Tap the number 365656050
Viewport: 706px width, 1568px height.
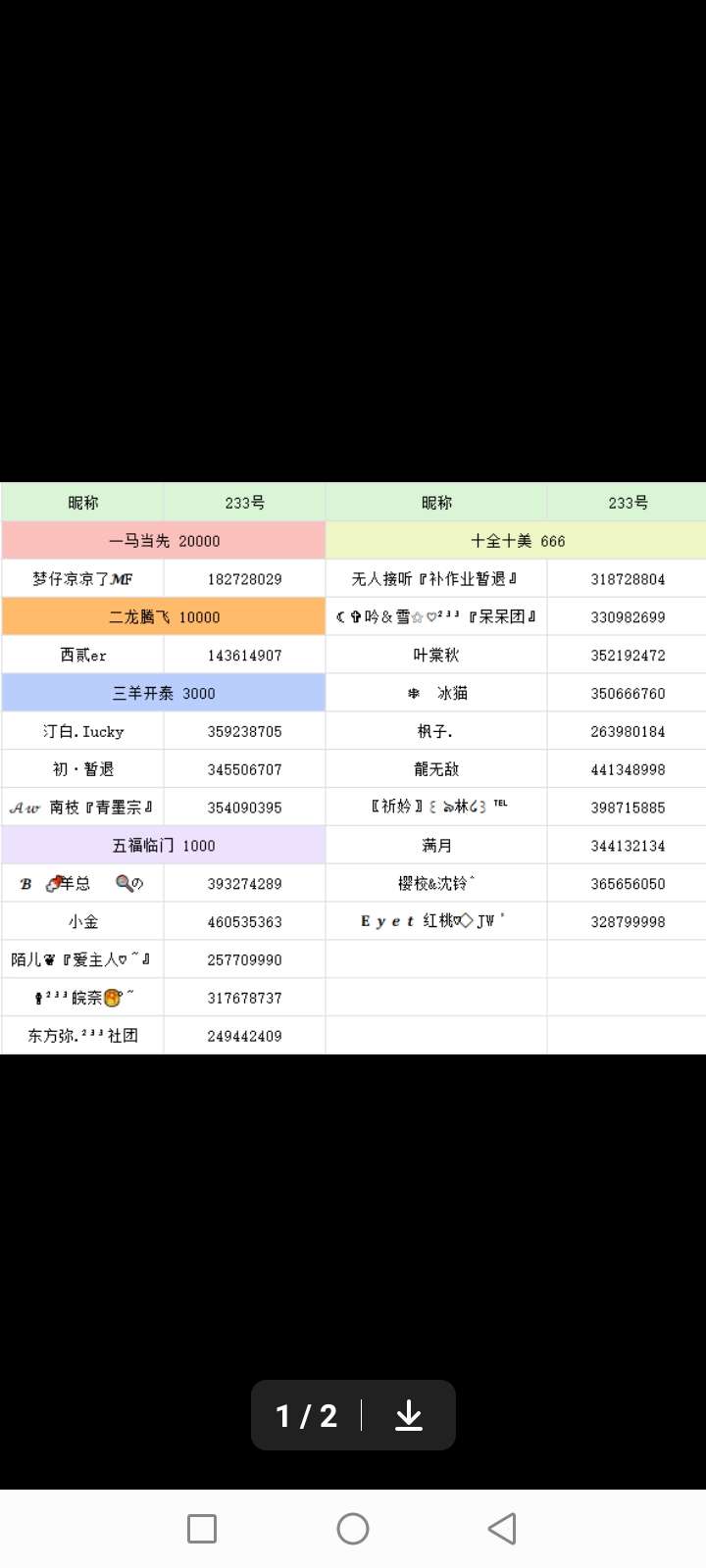pyautogui.click(x=628, y=884)
